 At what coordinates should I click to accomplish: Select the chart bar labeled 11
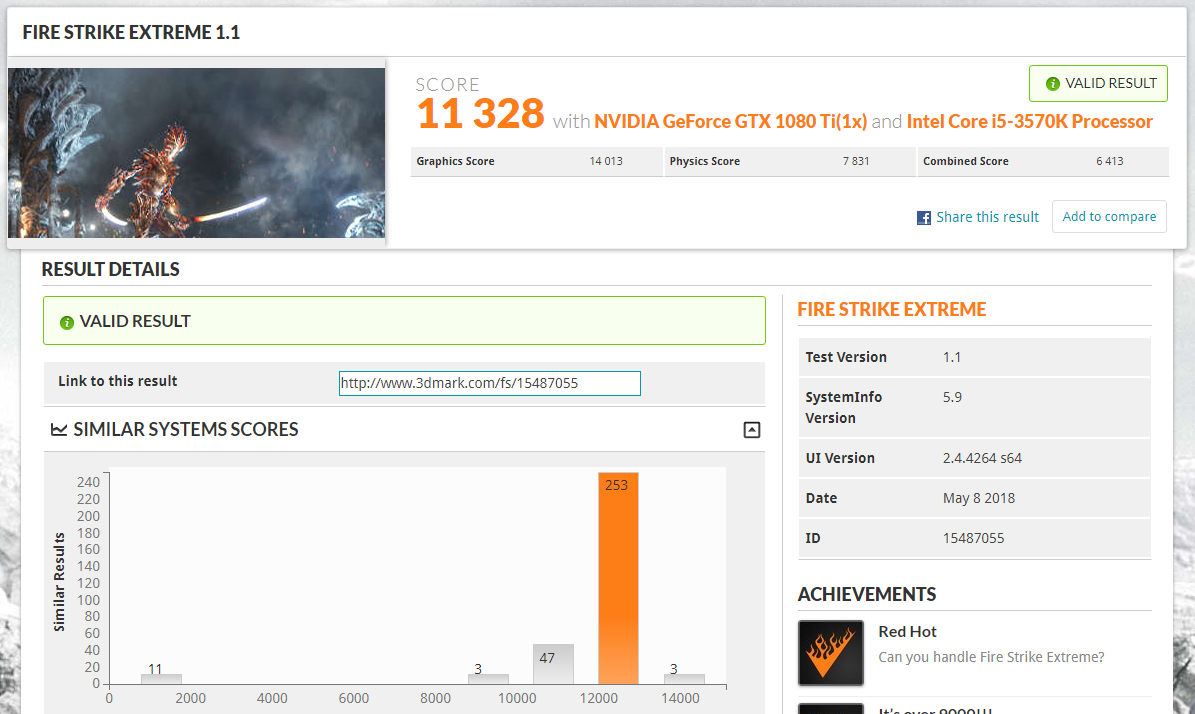click(x=161, y=678)
